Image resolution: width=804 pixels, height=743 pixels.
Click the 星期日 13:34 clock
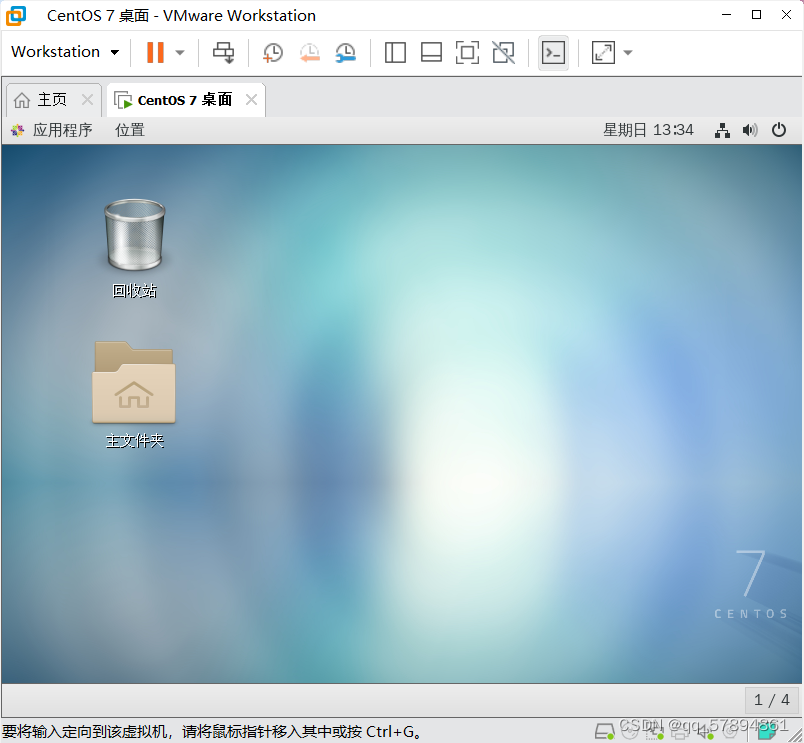pos(648,130)
